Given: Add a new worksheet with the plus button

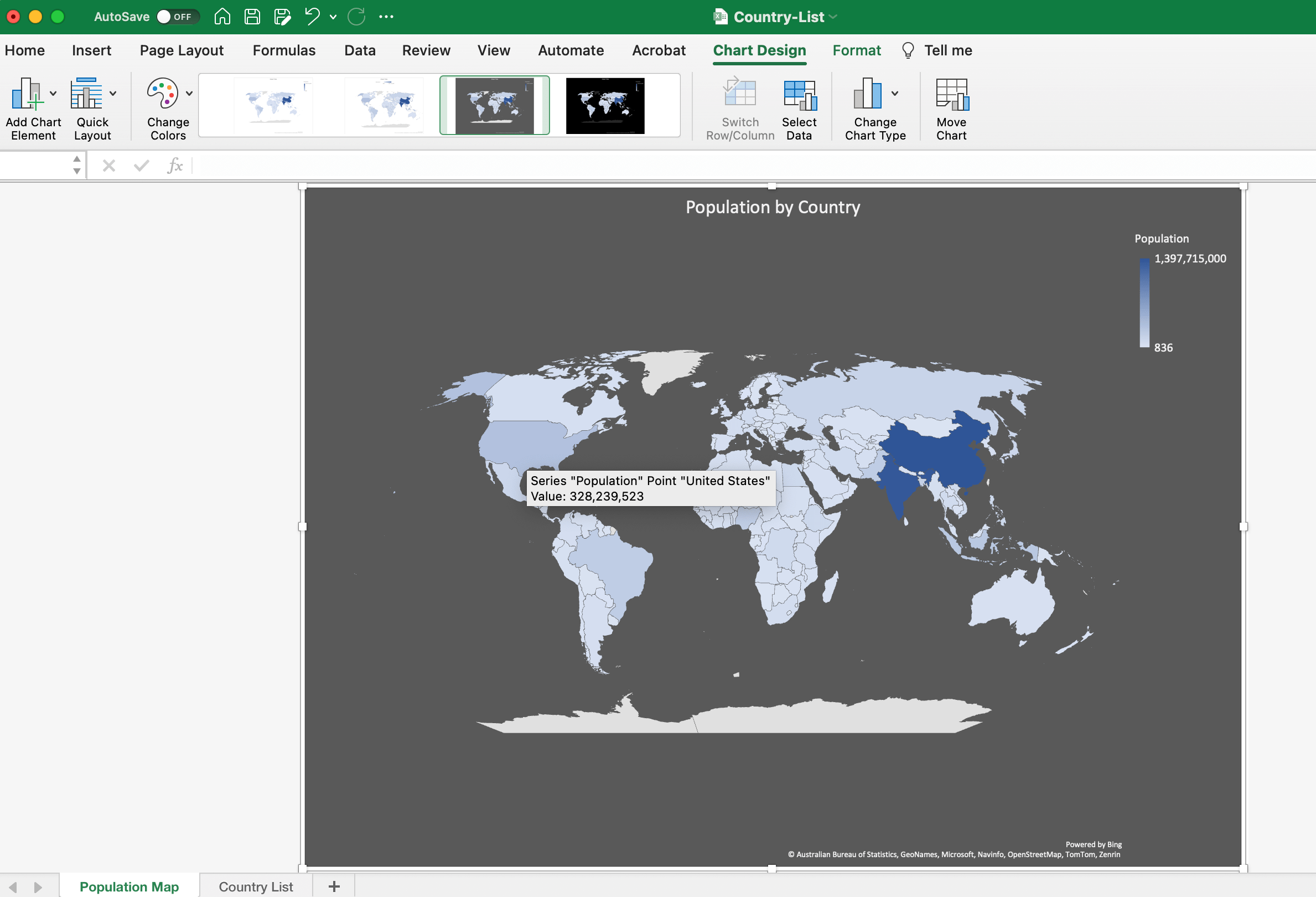Looking at the screenshot, I should tap(334, 886).
